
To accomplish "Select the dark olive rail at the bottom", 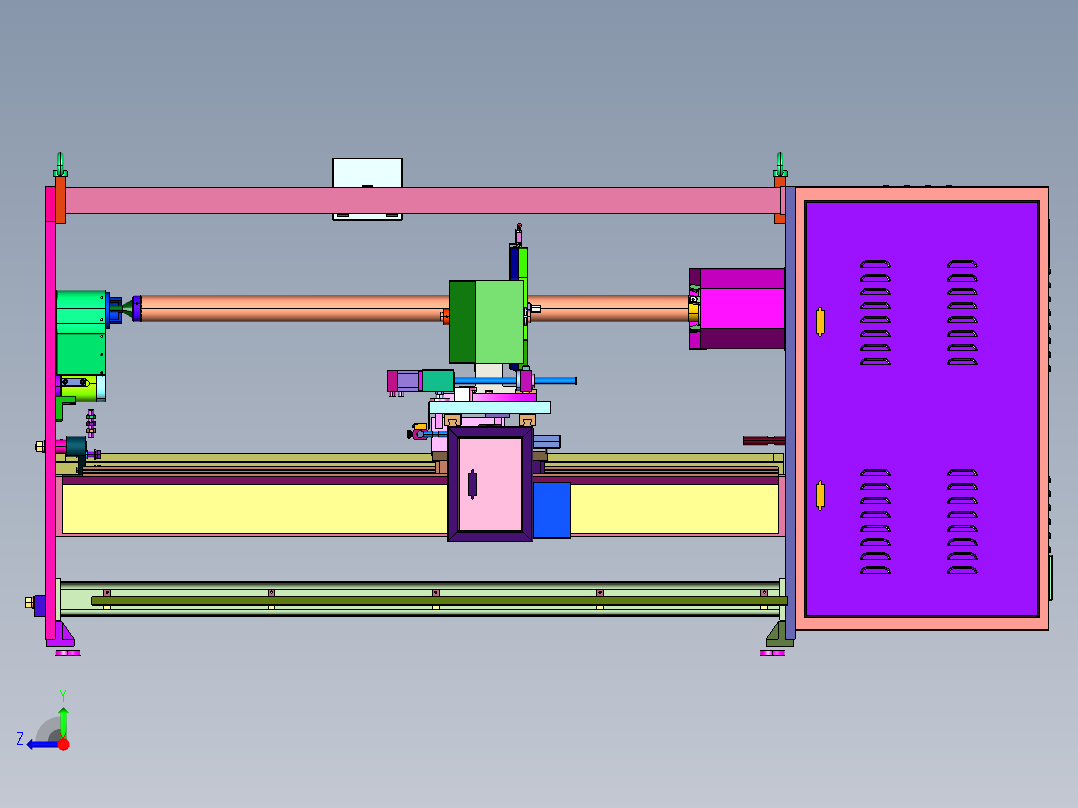I will click(x=439, y=601).
